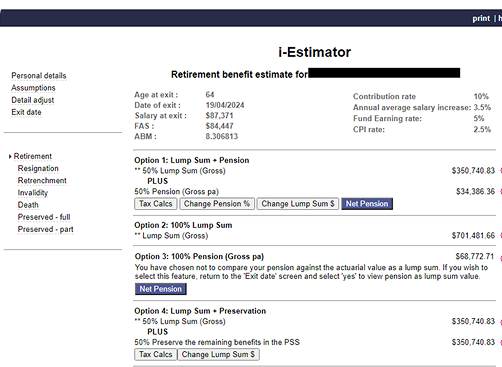Click Change Lump Sum $ in Option 4
Image resolution: width=502 pixels, height=367 pixels.
click(x=218, y=354)
